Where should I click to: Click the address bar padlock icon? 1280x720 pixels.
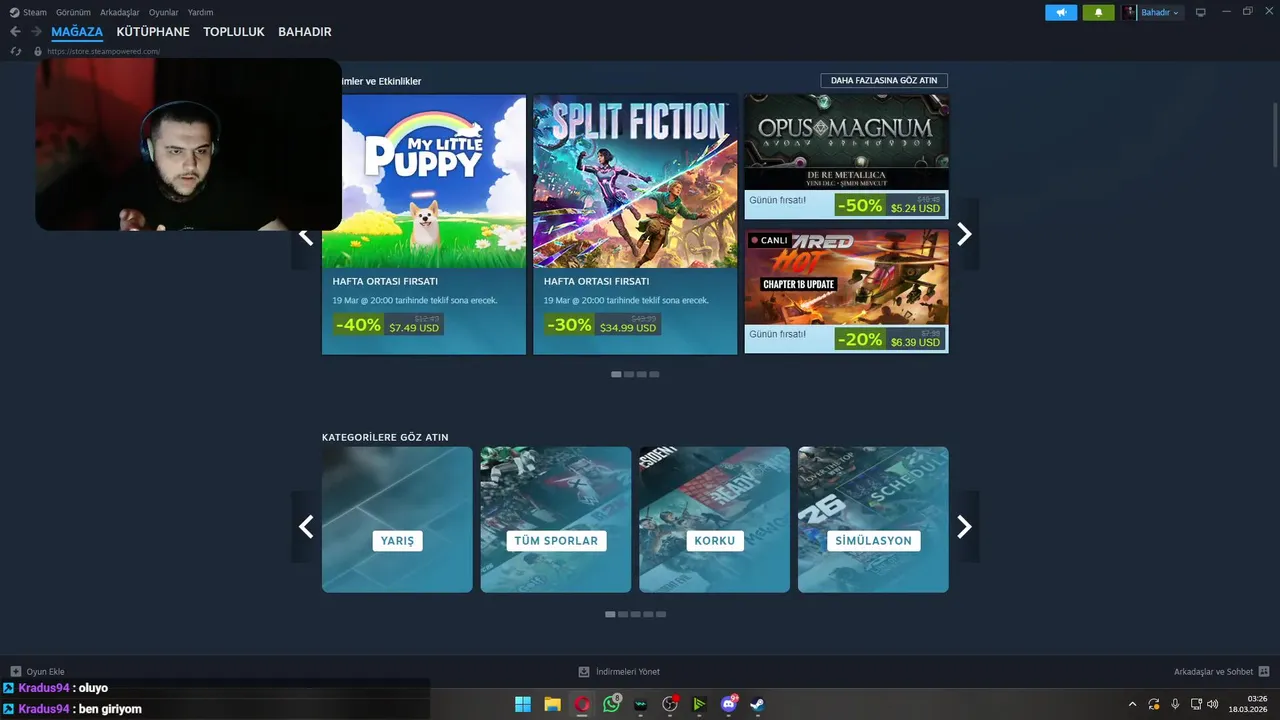(38, 51)
